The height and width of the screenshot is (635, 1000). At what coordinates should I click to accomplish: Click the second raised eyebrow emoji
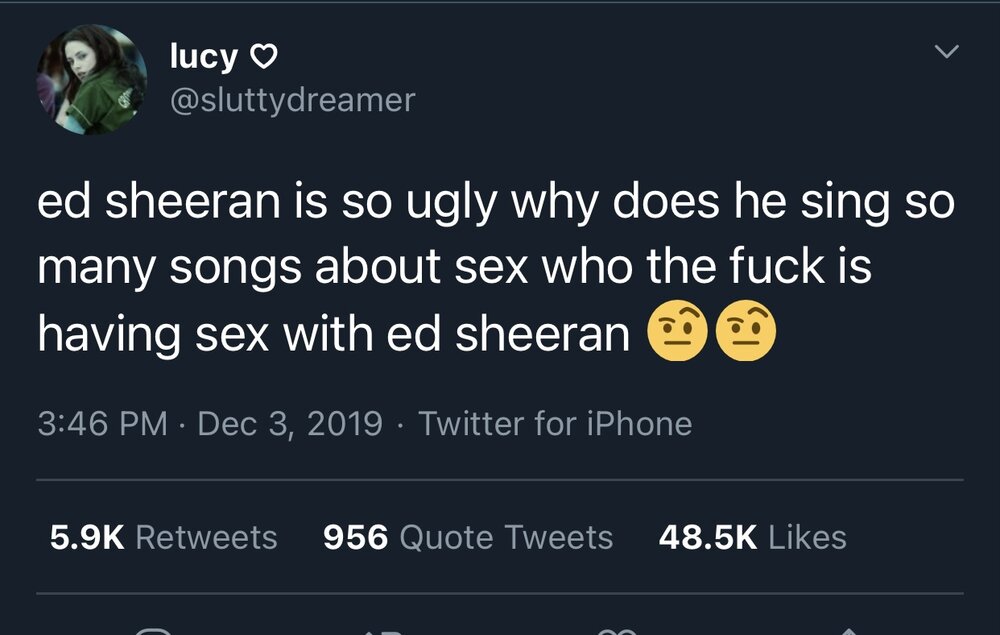click(746, 330)
